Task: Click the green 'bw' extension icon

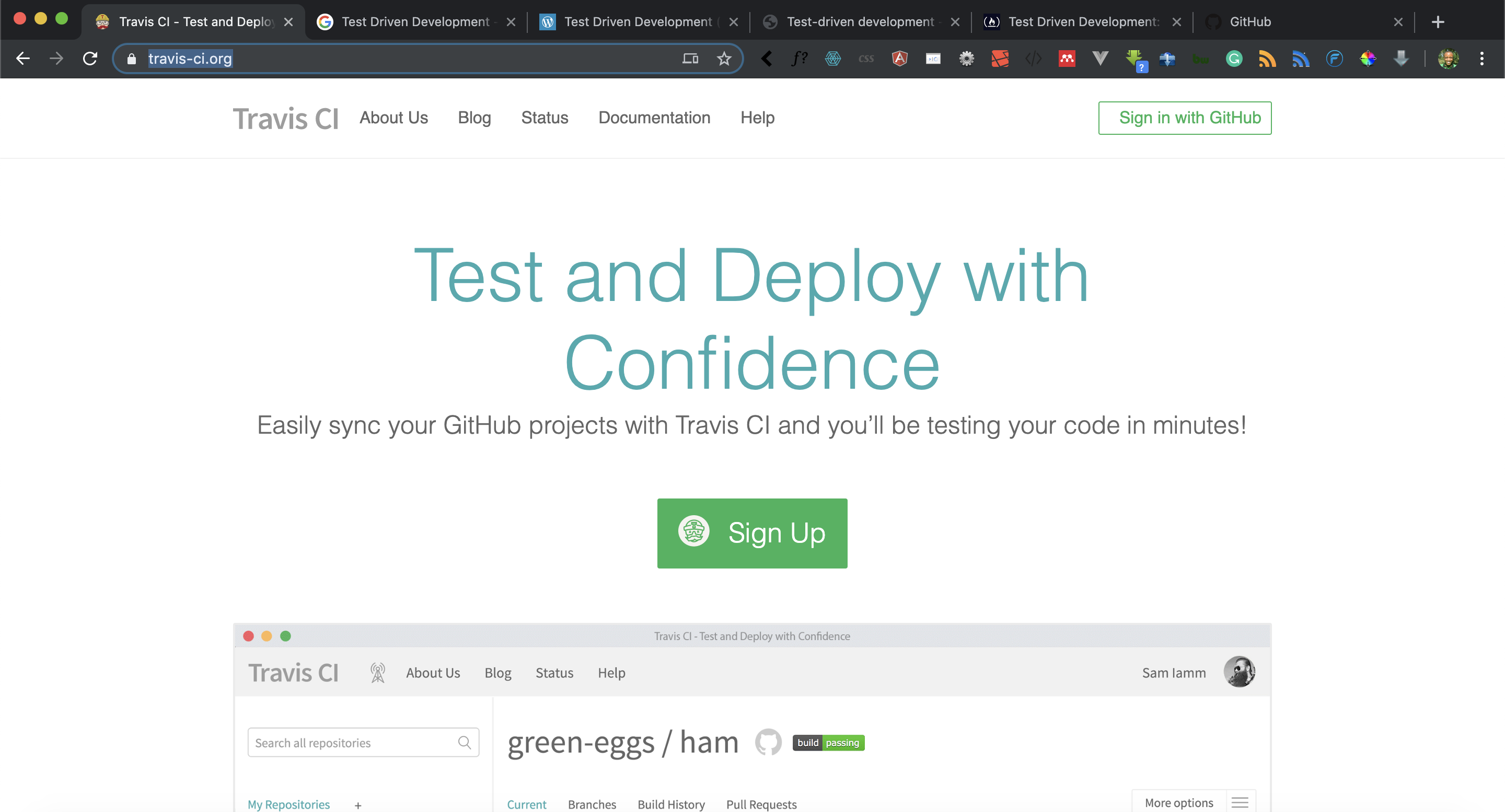Action: click(x=1201, y=59)
